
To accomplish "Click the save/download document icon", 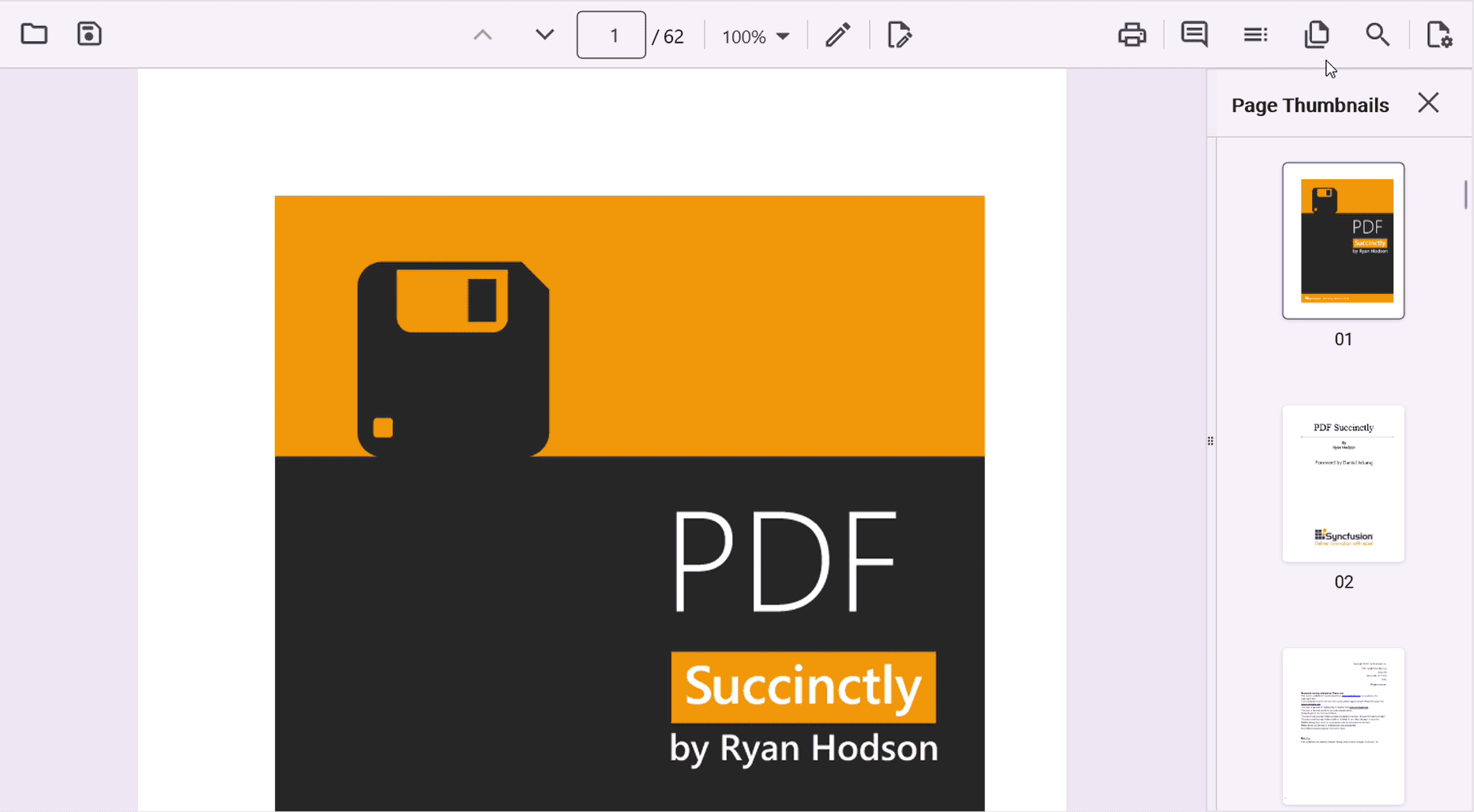I will click(89, 34).
